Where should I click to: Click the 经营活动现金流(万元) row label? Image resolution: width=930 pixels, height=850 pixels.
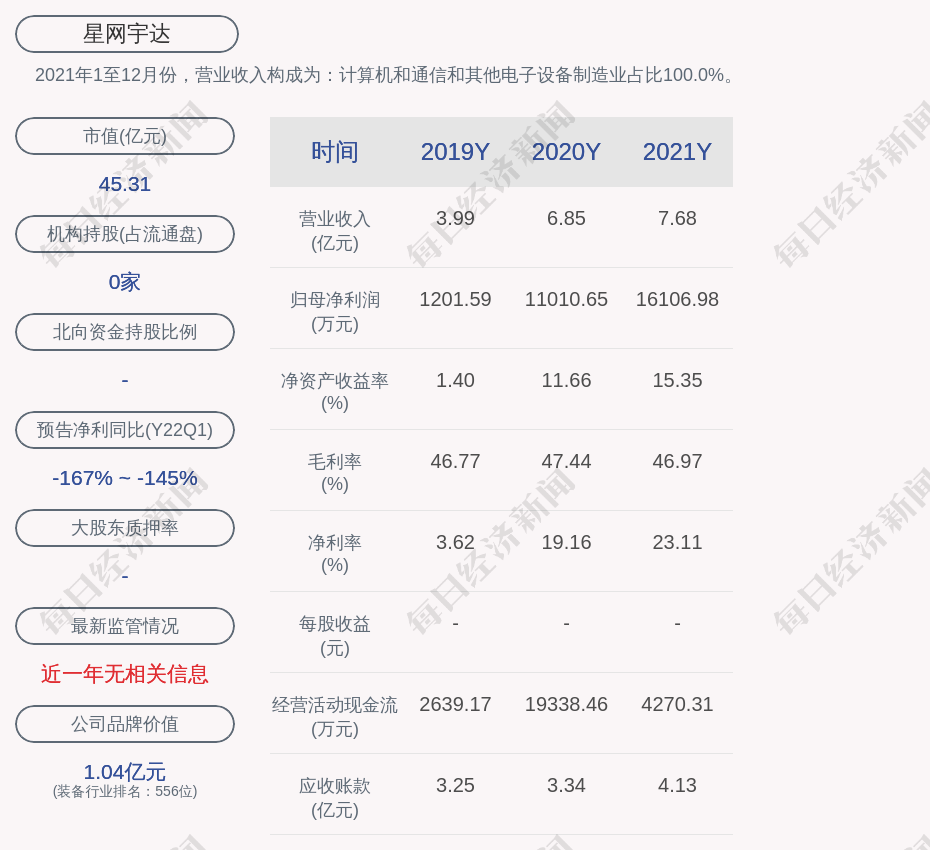pyautogui.click(x=335, y=717)
